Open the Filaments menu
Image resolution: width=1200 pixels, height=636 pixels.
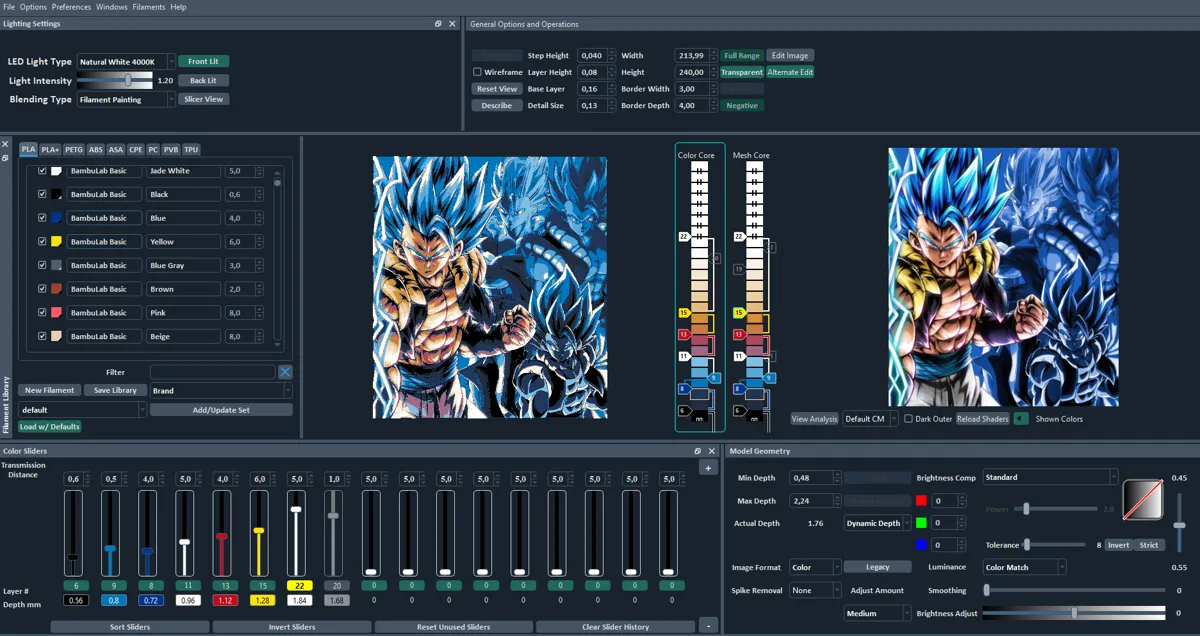click(149, 7)
